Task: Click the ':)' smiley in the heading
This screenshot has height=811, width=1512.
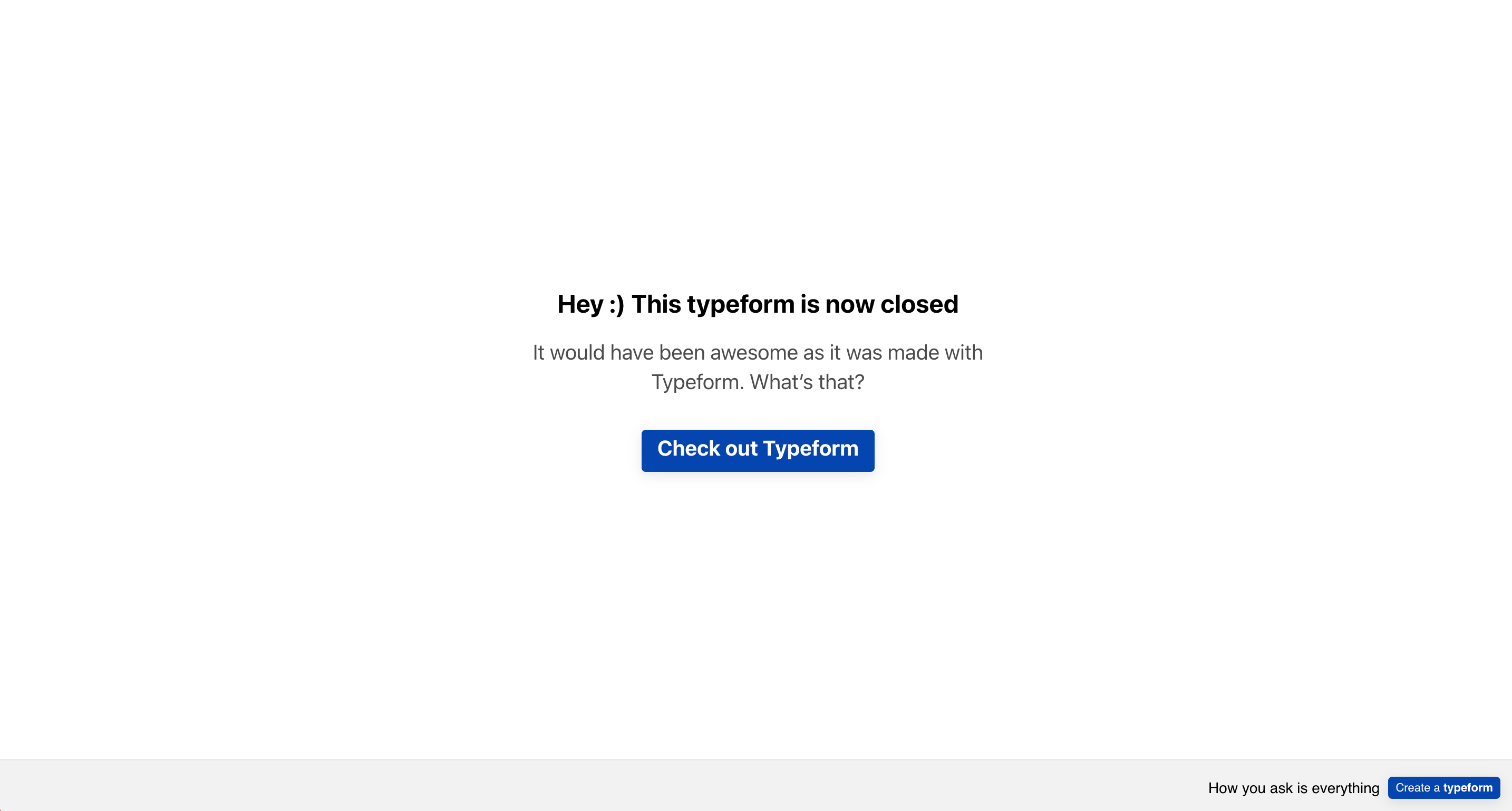Action: click(616, 304)
